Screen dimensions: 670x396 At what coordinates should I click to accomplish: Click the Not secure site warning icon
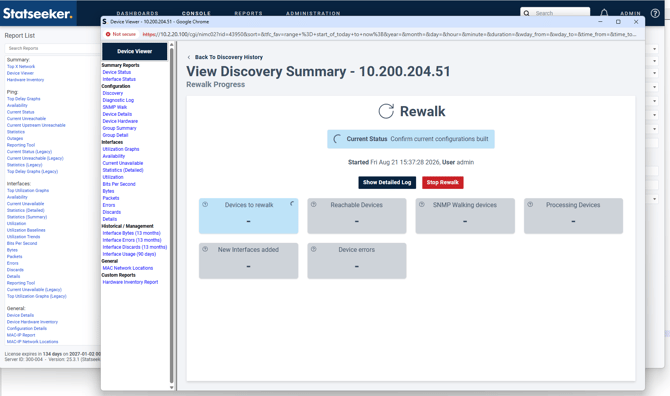108,34
